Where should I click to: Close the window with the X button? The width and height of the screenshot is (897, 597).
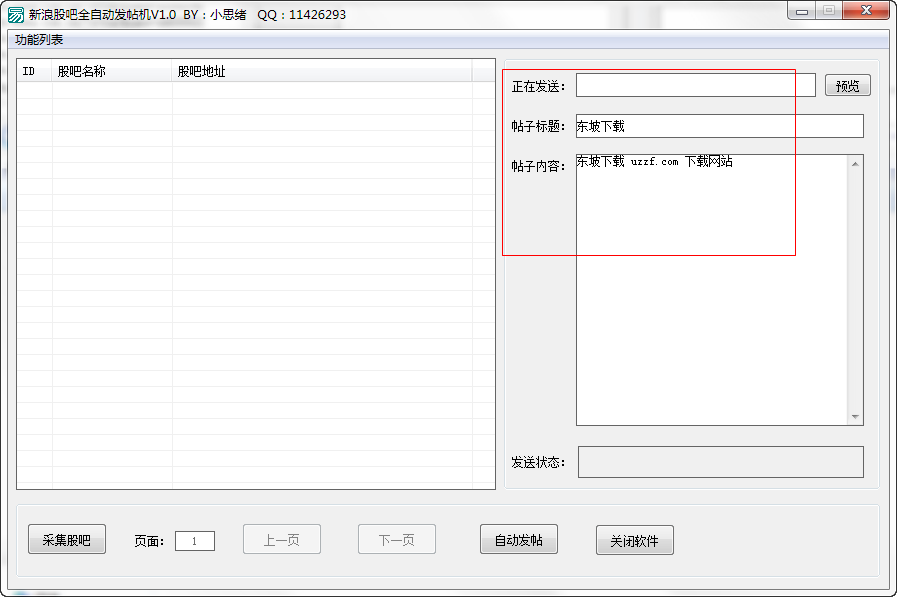coord(866,10)
